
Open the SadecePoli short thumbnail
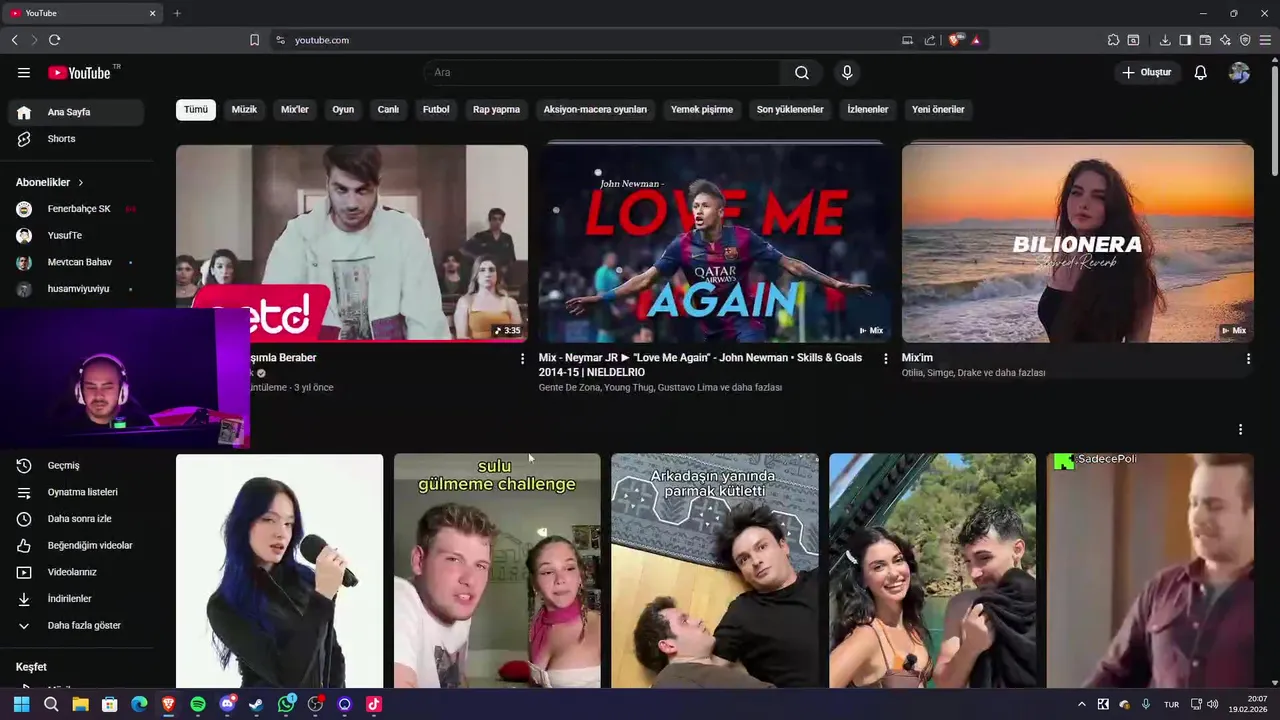(1150, 571)
